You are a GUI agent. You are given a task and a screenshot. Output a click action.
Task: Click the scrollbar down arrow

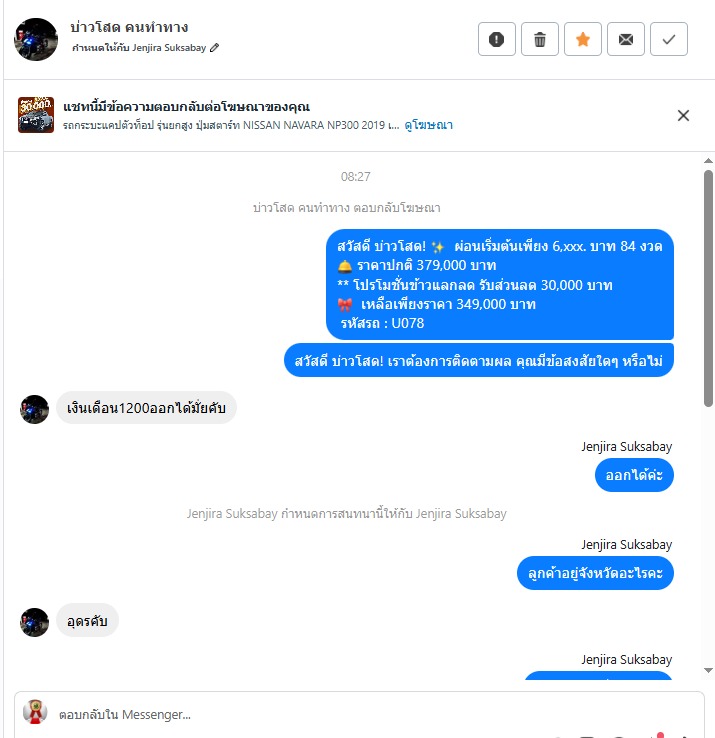point(708,671)
